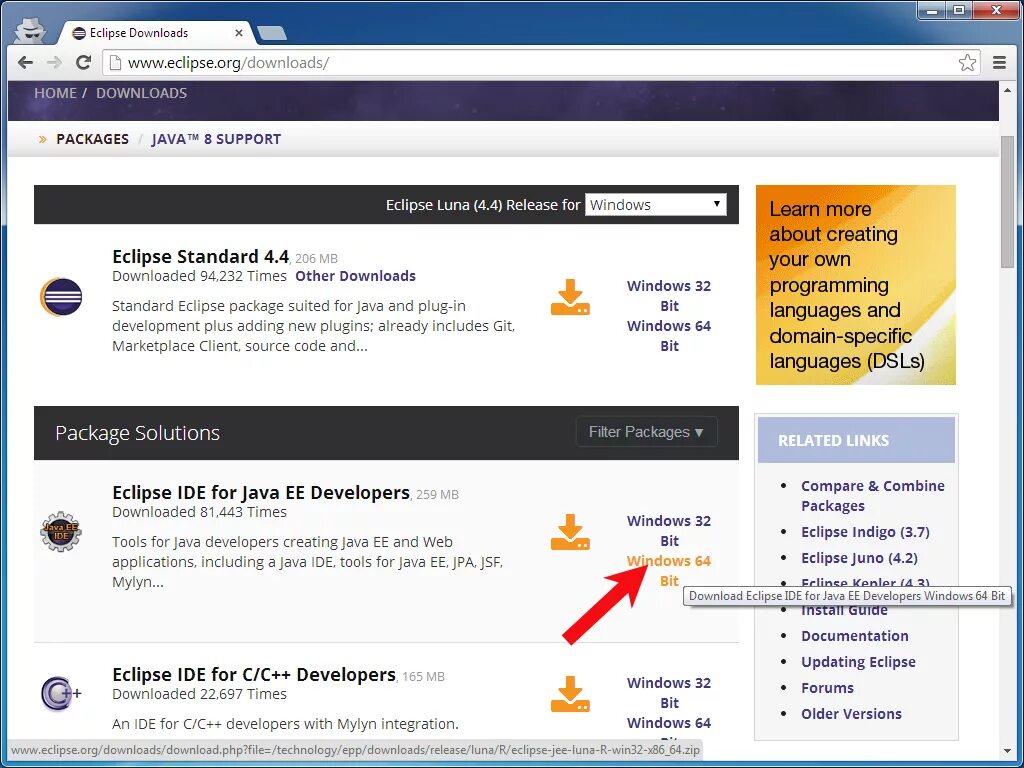
Task: Open Updating Eclipse link
Action: point(858,662)
